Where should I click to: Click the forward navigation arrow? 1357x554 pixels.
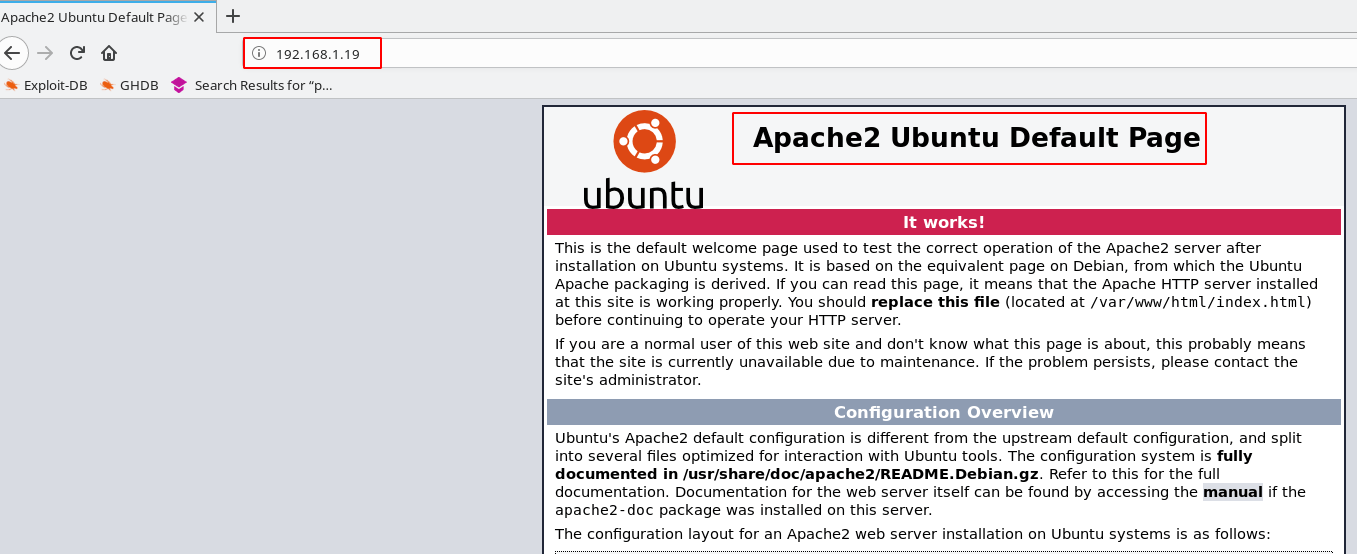click(44, 53)
